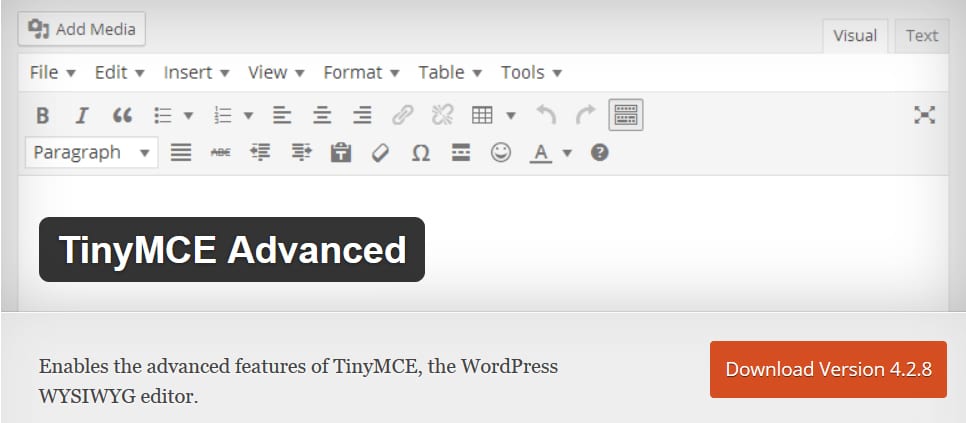Click Download Version 4.2.8 button
Screen dimensions: 966x423
coord(828,369)
